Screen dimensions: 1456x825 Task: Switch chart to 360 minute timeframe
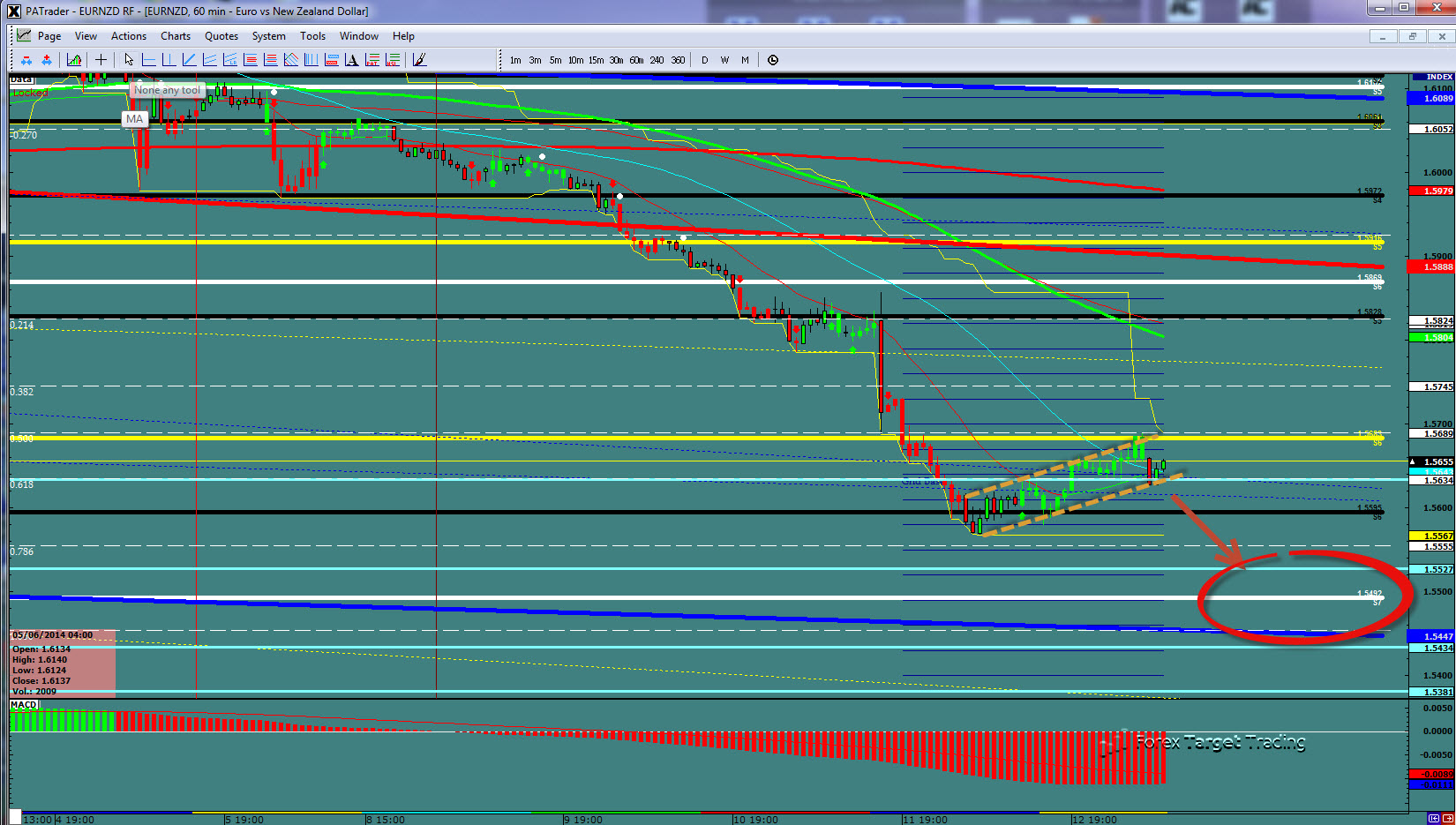click(678, 61)
